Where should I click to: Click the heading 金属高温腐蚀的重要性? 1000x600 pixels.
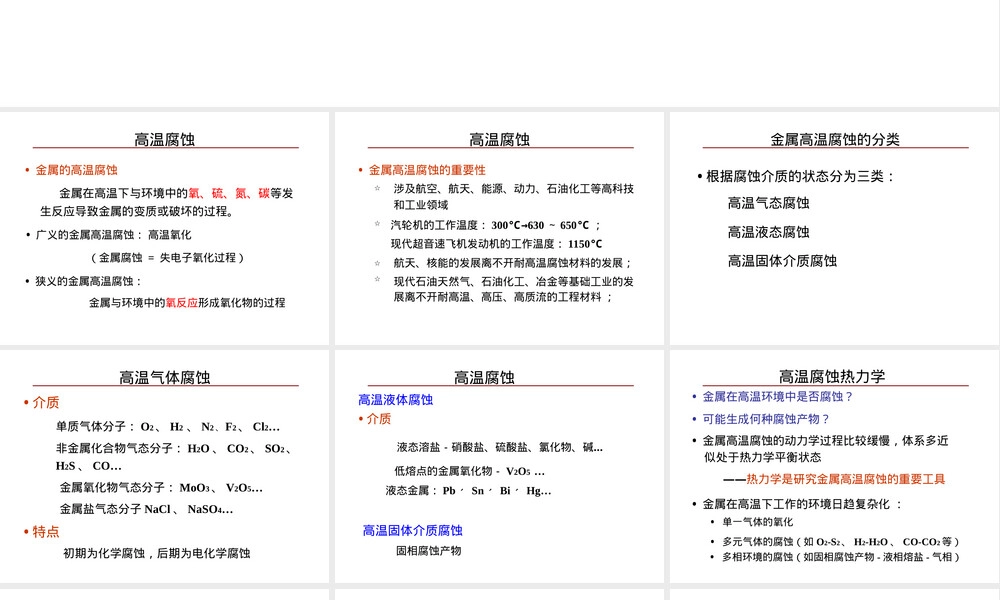(427, 170)
